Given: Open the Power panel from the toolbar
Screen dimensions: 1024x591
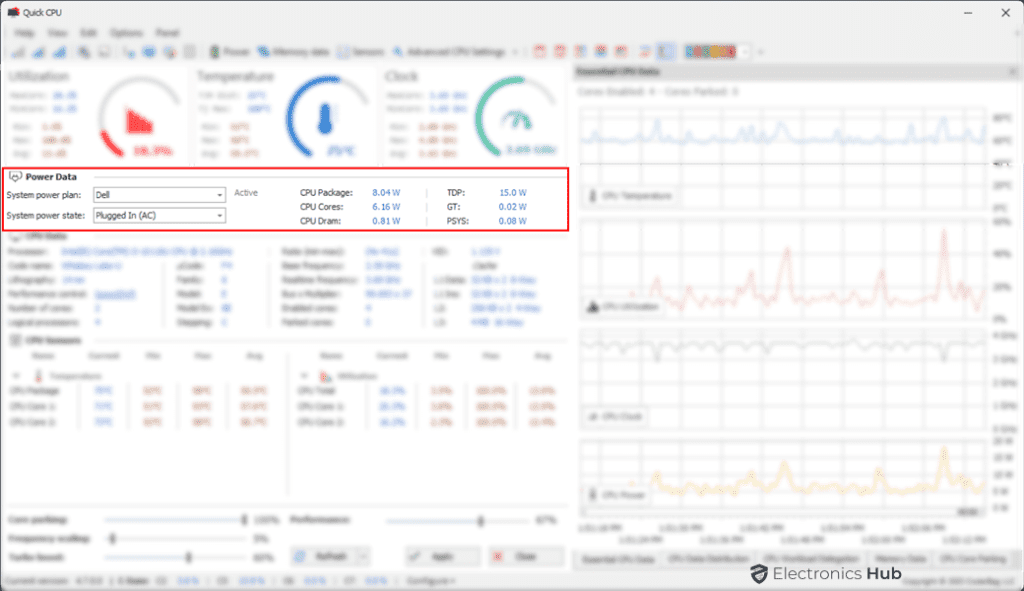Looking at the screenshot, I should click(231, 51).
